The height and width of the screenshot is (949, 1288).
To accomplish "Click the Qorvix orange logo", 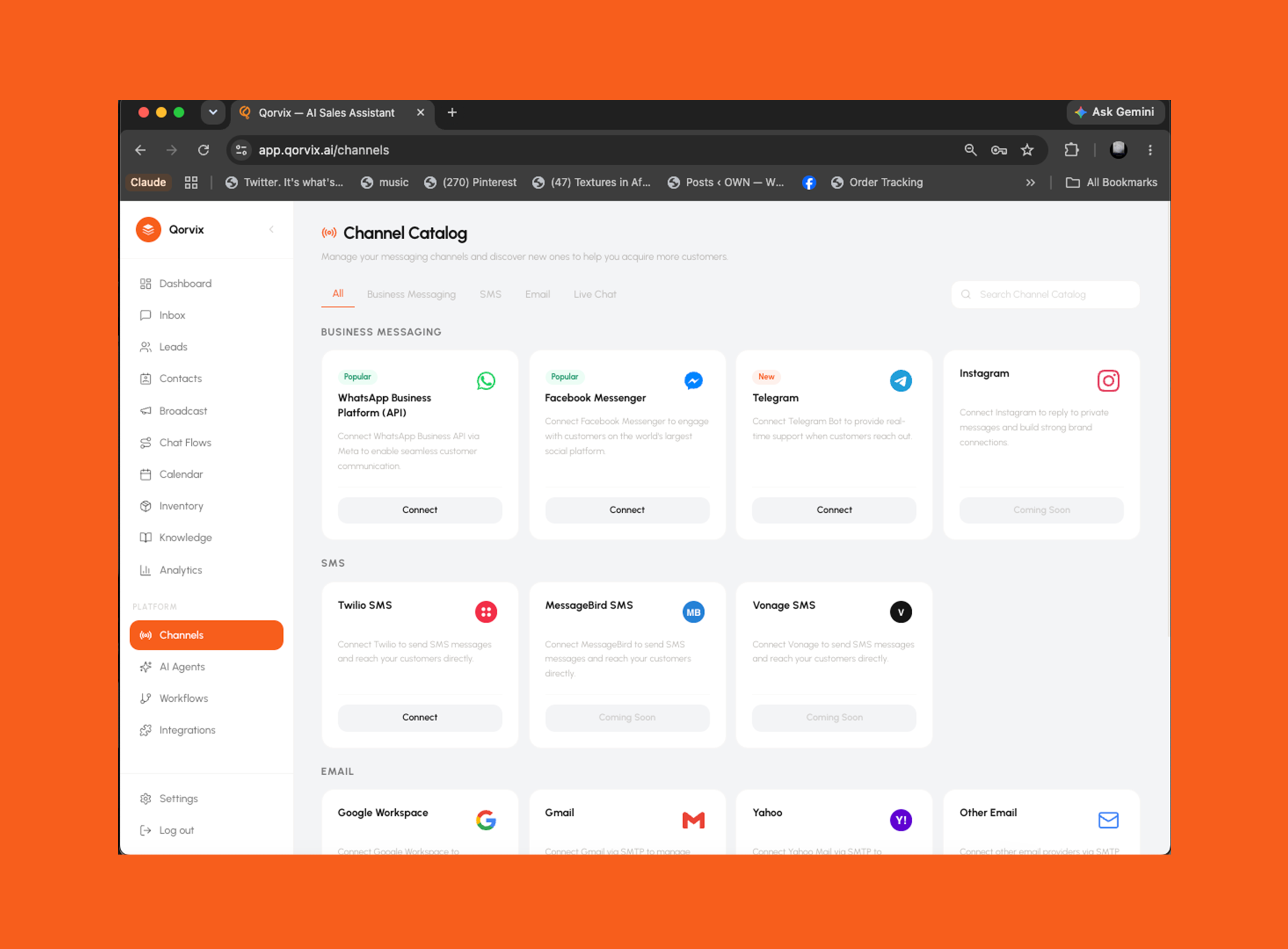I will (148, 230).
